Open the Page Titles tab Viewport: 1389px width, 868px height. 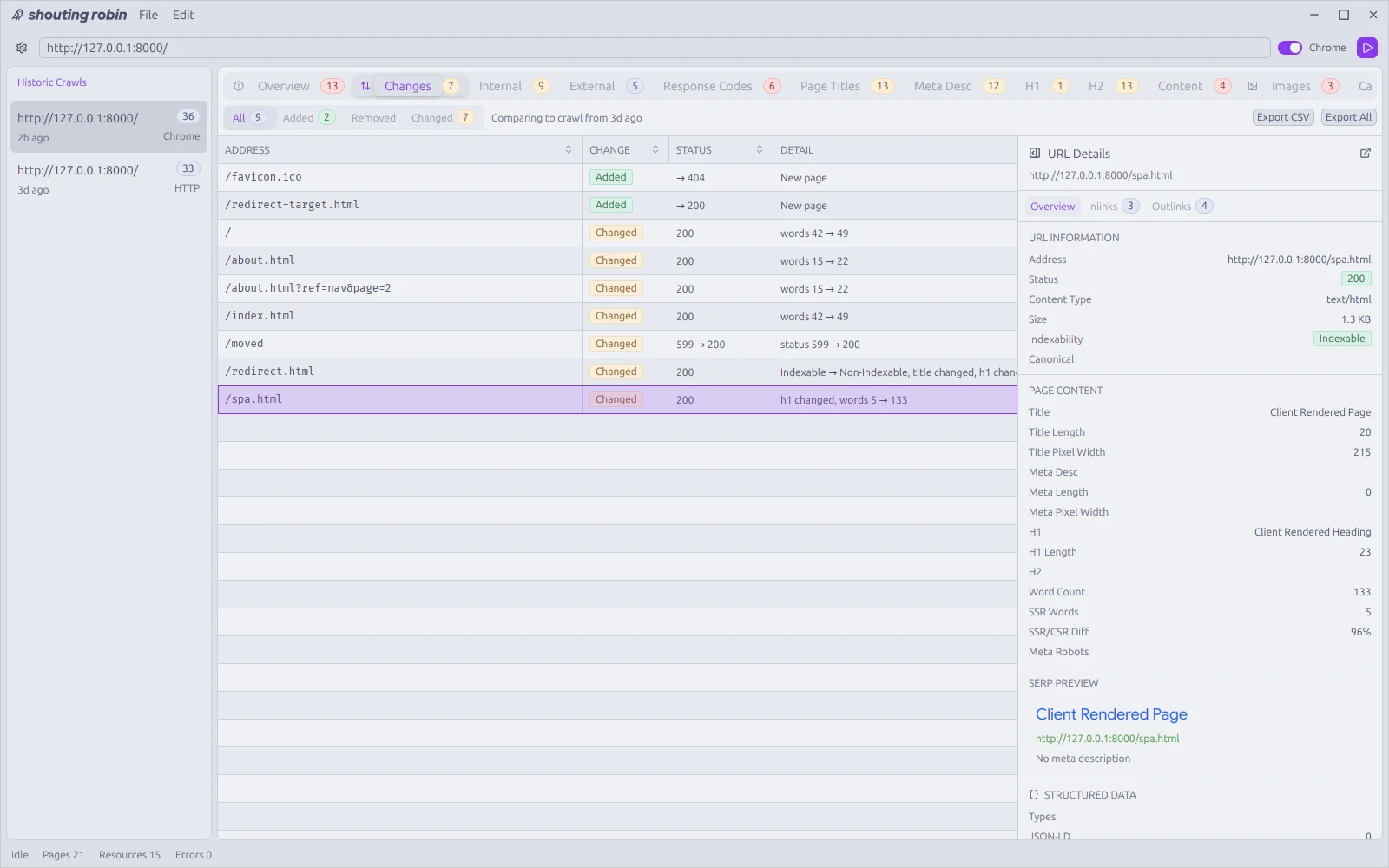(x=846, y=86)
